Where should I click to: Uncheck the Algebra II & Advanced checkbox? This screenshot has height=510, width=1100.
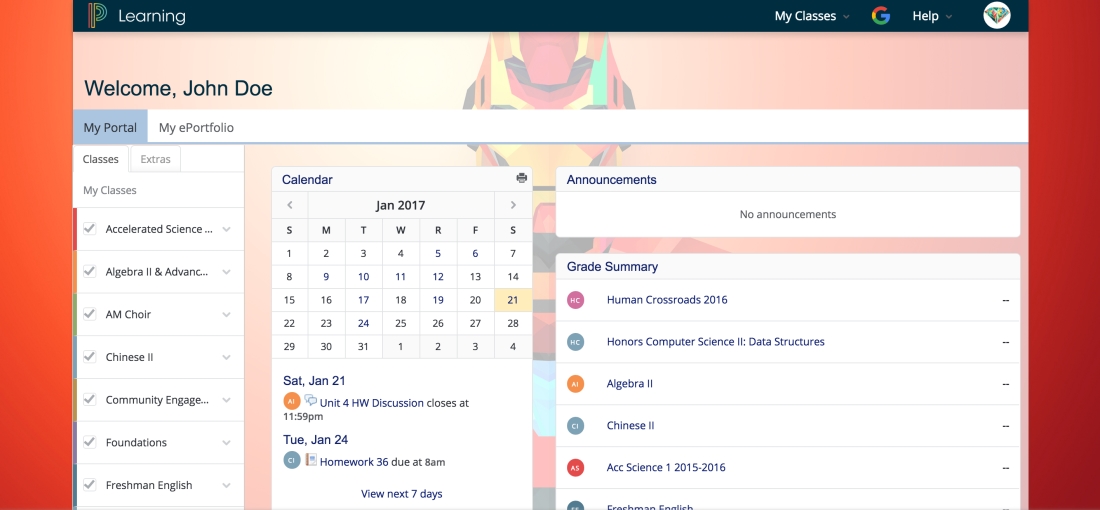(90, 271)
